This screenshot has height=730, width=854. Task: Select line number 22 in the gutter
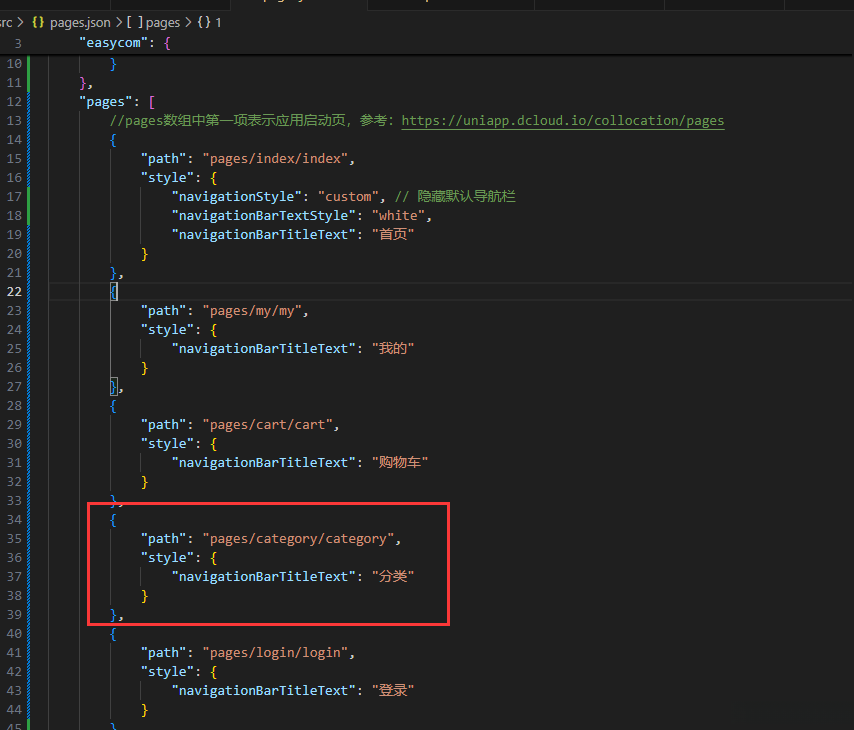tap(14, 291)
